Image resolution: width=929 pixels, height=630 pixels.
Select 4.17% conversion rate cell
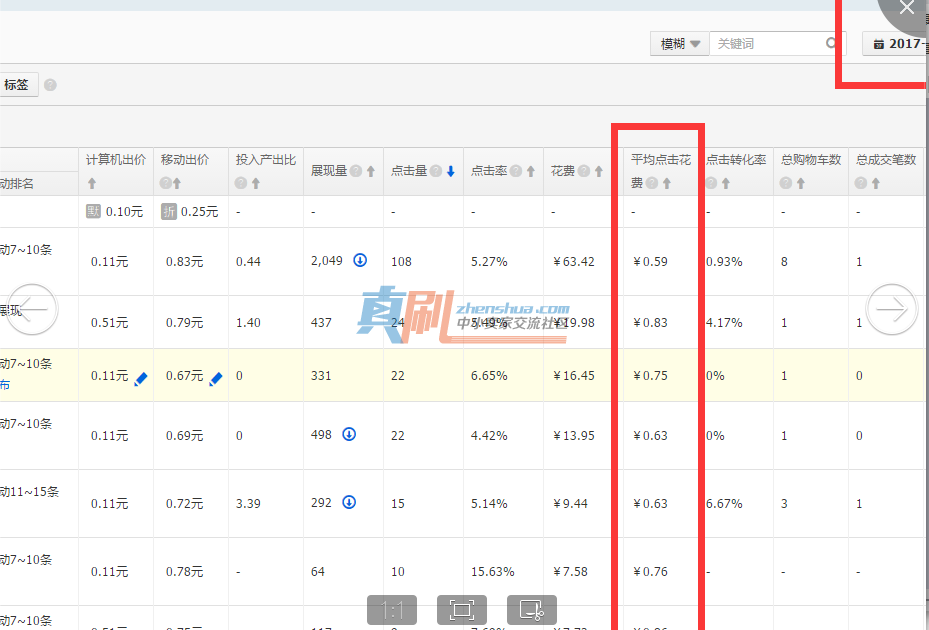(x=724, y=322)
